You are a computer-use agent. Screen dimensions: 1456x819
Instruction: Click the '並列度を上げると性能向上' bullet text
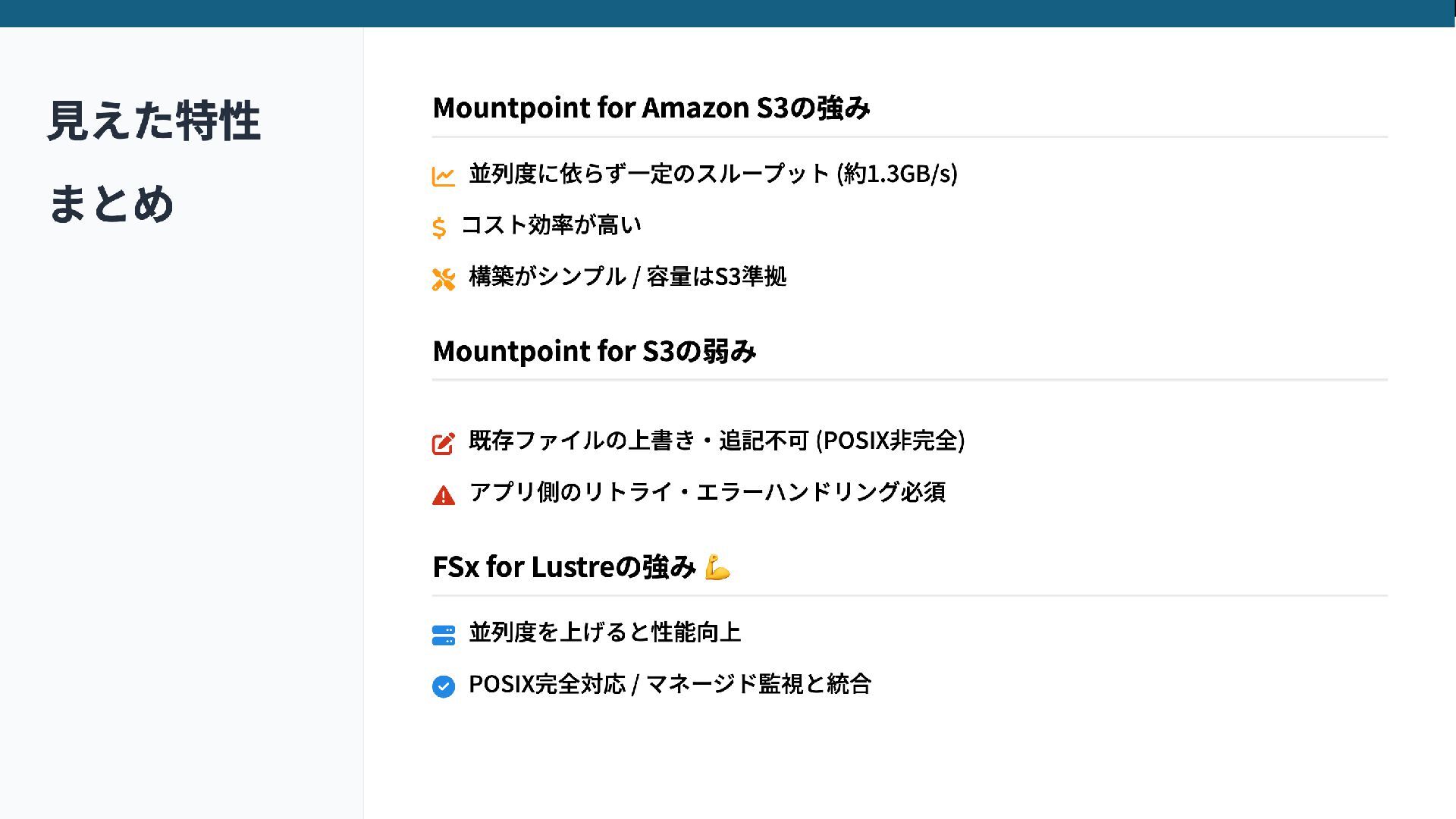604,632
